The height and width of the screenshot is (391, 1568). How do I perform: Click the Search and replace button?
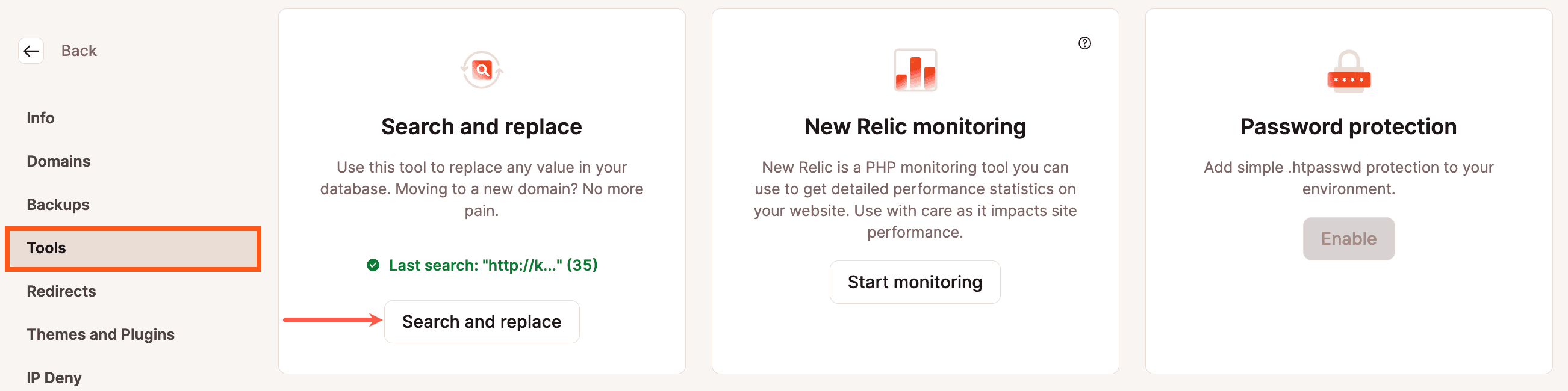[482, 322]
